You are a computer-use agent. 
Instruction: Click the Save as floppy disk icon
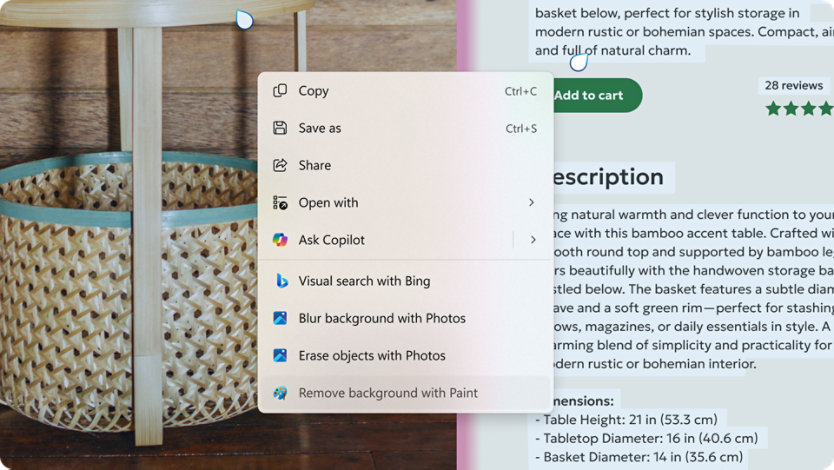point(280,128)
